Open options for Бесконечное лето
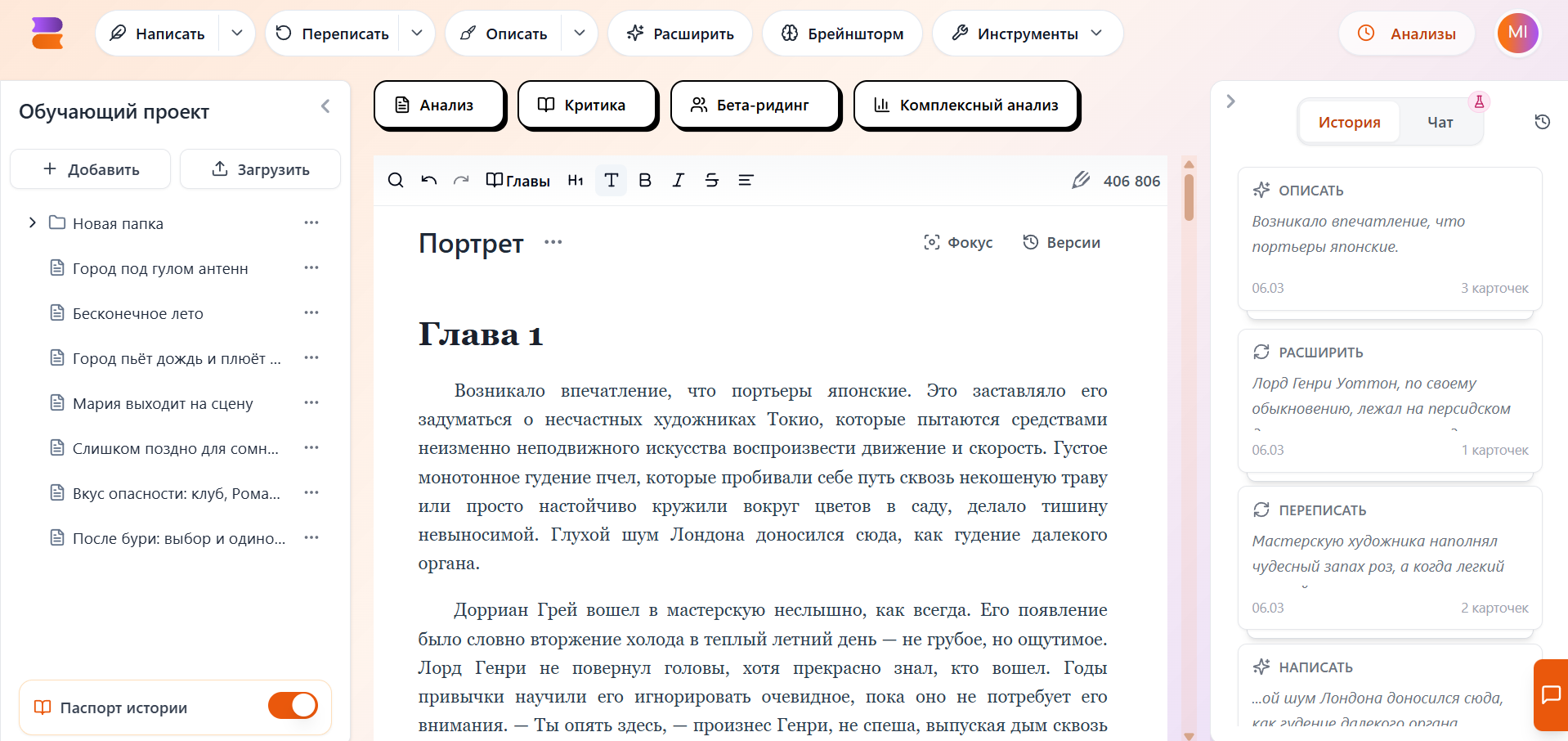Image resolution: width=1568 pixels, height=741 pixels. 311,312
